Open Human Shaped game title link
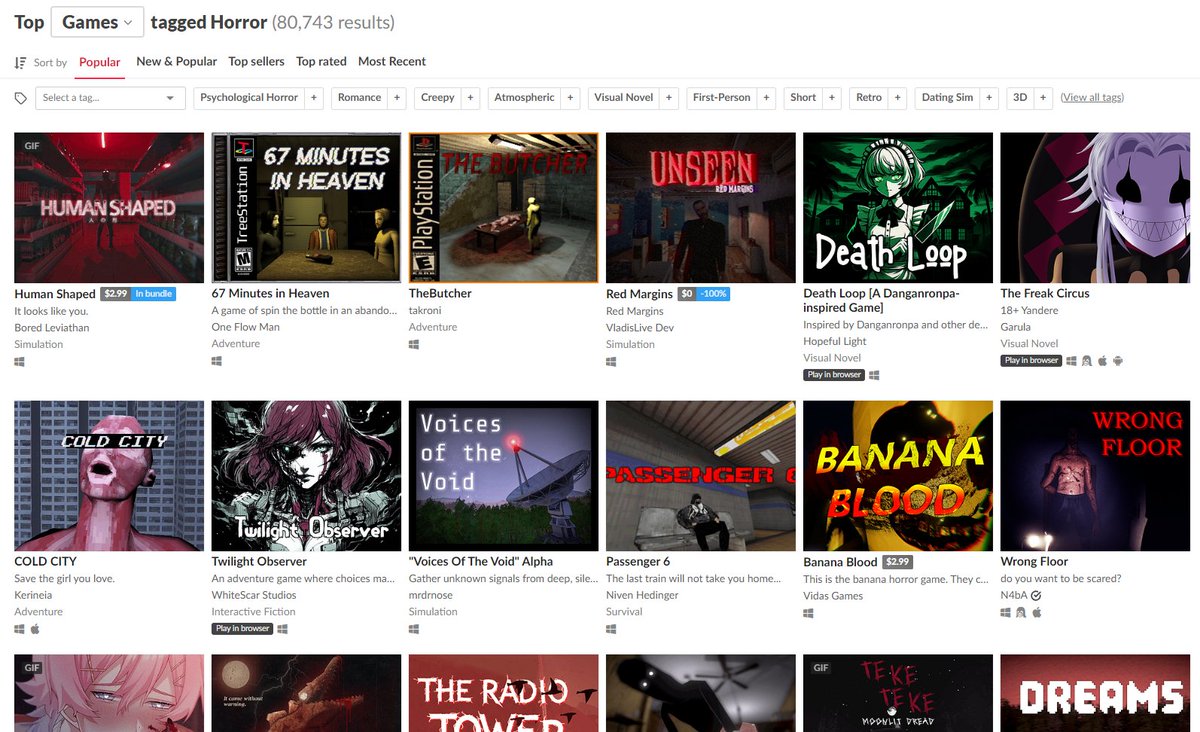 coord(55,294)
